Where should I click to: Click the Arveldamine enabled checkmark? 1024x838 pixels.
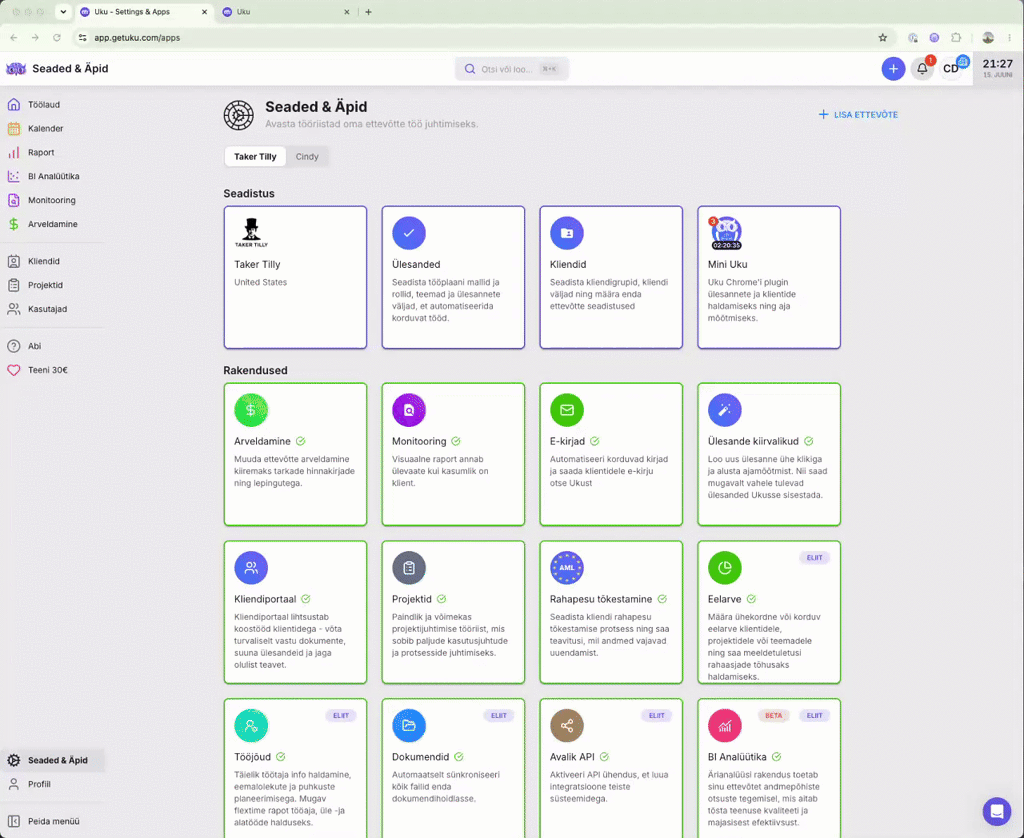300,442
